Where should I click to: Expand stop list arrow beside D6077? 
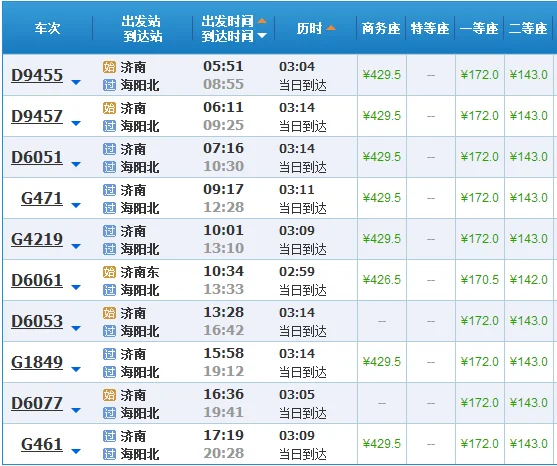pos(76,411)
